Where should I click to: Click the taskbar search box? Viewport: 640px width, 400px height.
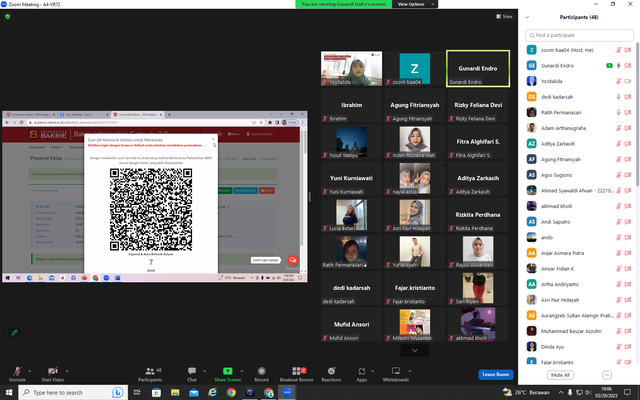click(x=73, y=392)
